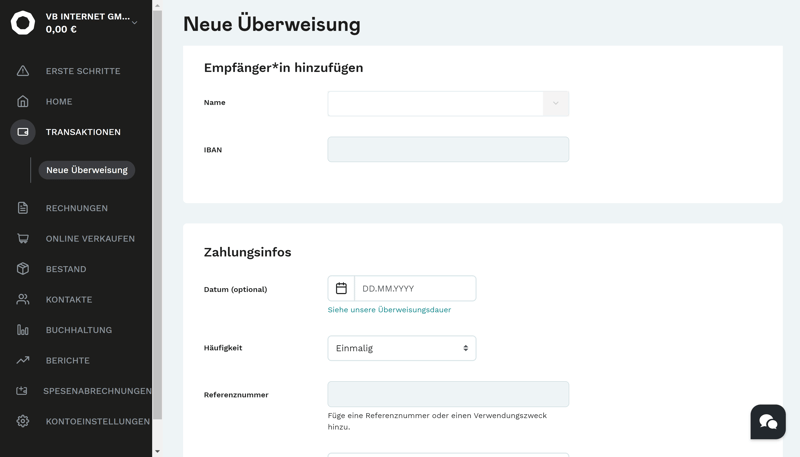Select the Neue Überweisung submenu item
Screen dimensions: 800x457
[x=87, y=170]
